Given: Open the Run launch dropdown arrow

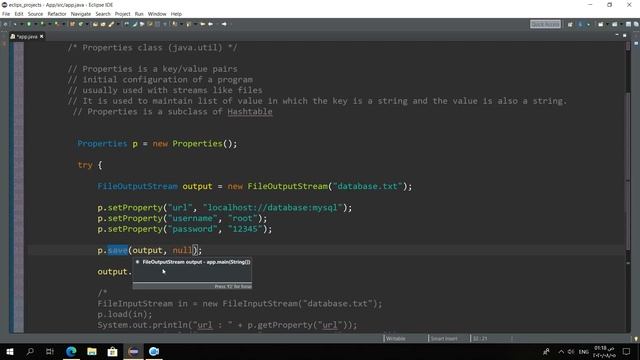Looking at the screenshot, I should pos(36,24).
